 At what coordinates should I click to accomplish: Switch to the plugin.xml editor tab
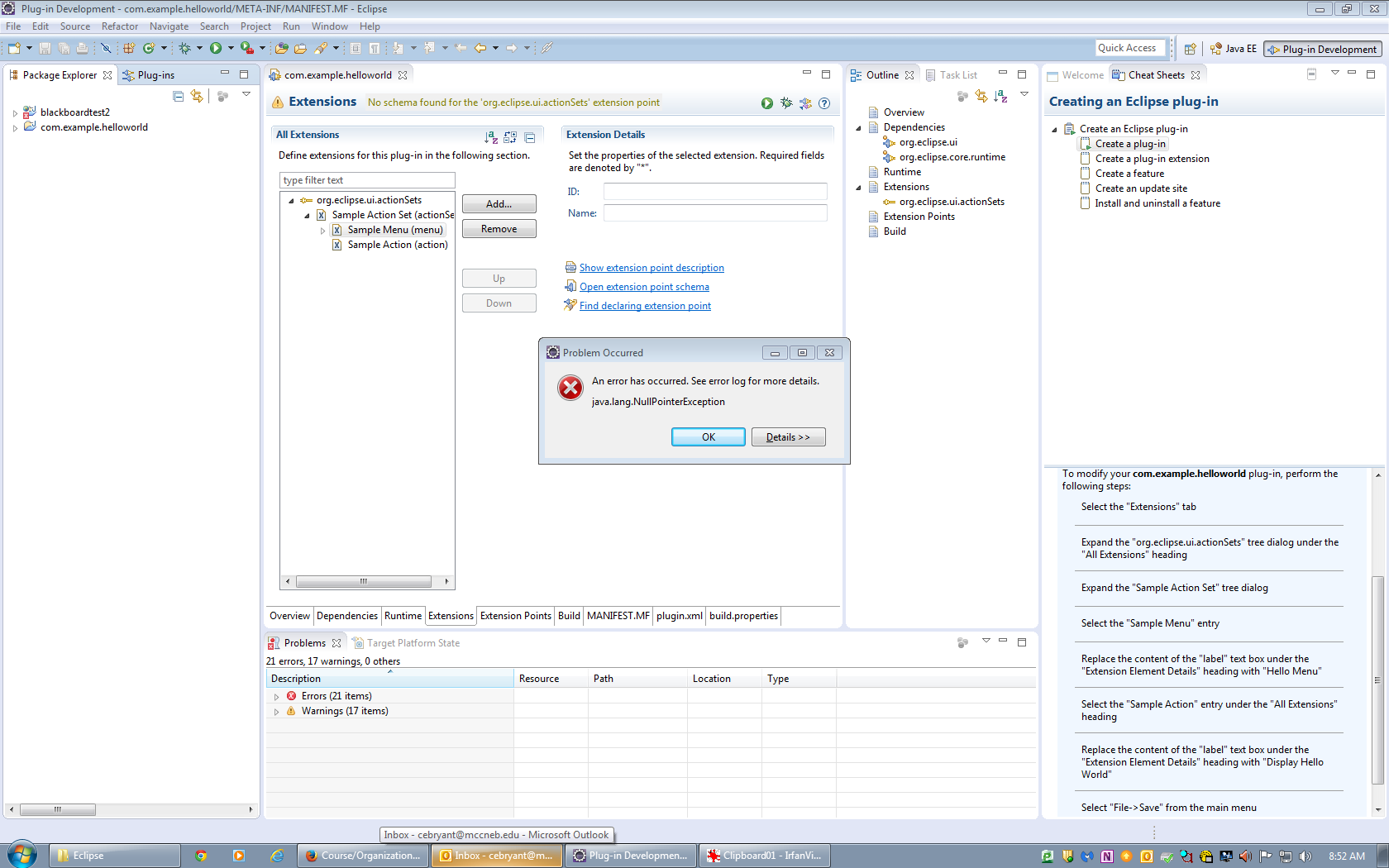(x=680, y=616)
